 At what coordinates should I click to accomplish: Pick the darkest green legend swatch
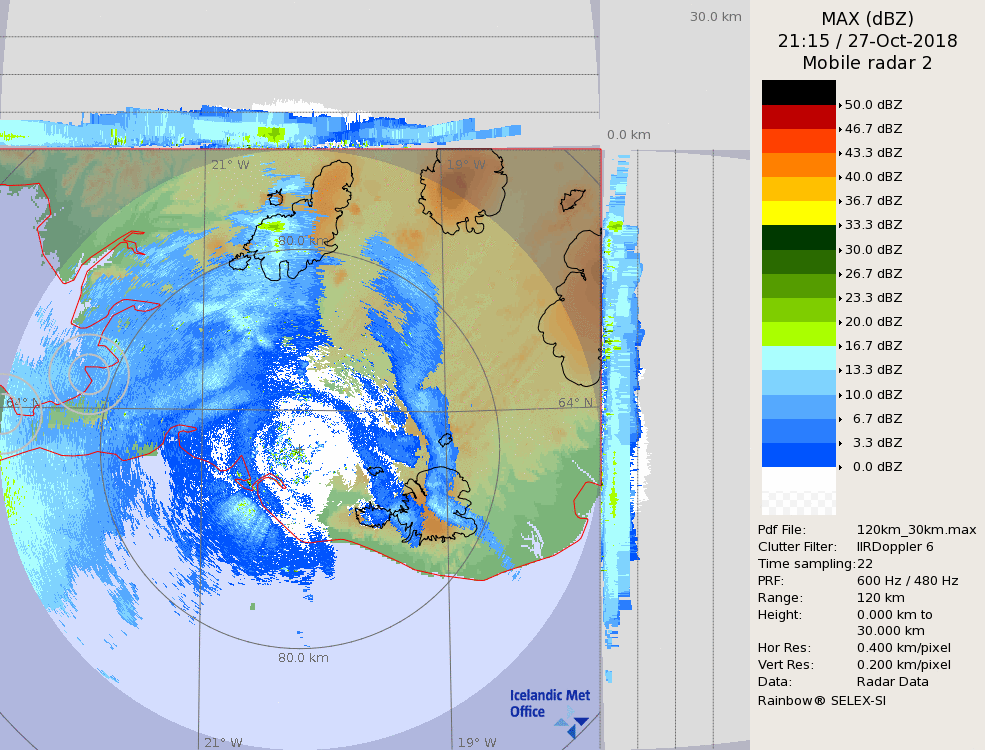[798, 237]
